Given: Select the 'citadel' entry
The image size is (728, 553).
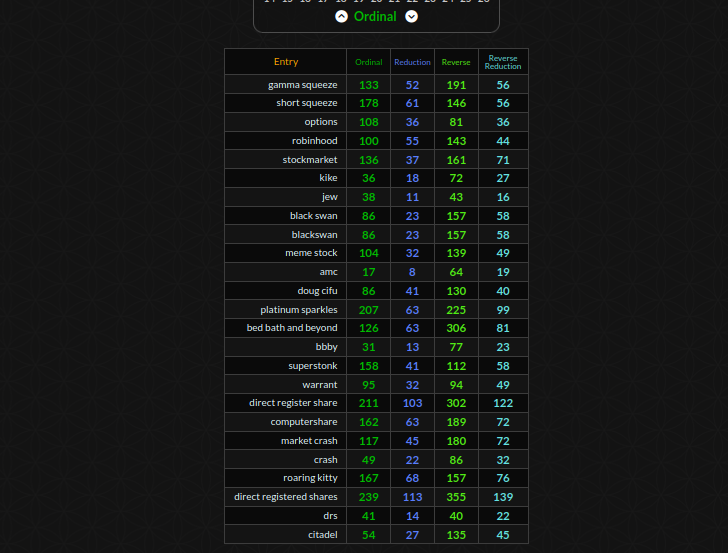Looking at the screenshot, I should (323, 535).
